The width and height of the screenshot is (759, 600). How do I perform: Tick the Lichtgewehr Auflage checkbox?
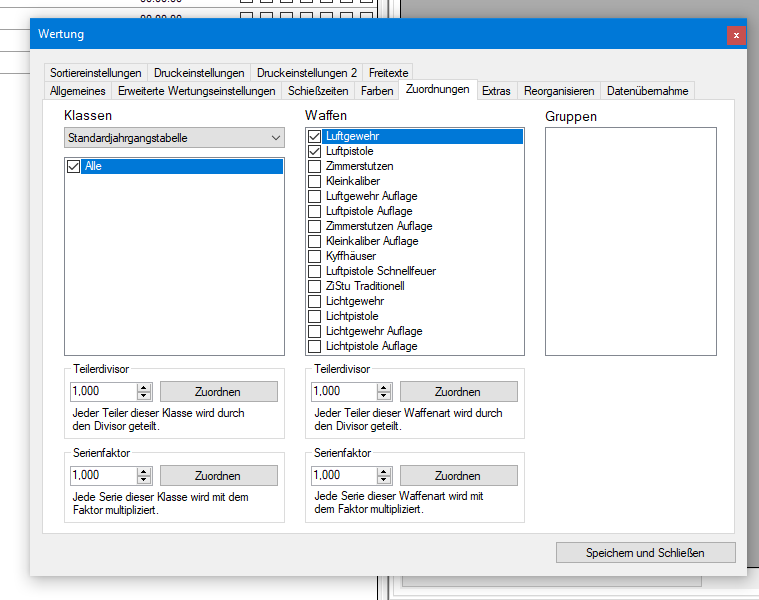tap(315, 331)
